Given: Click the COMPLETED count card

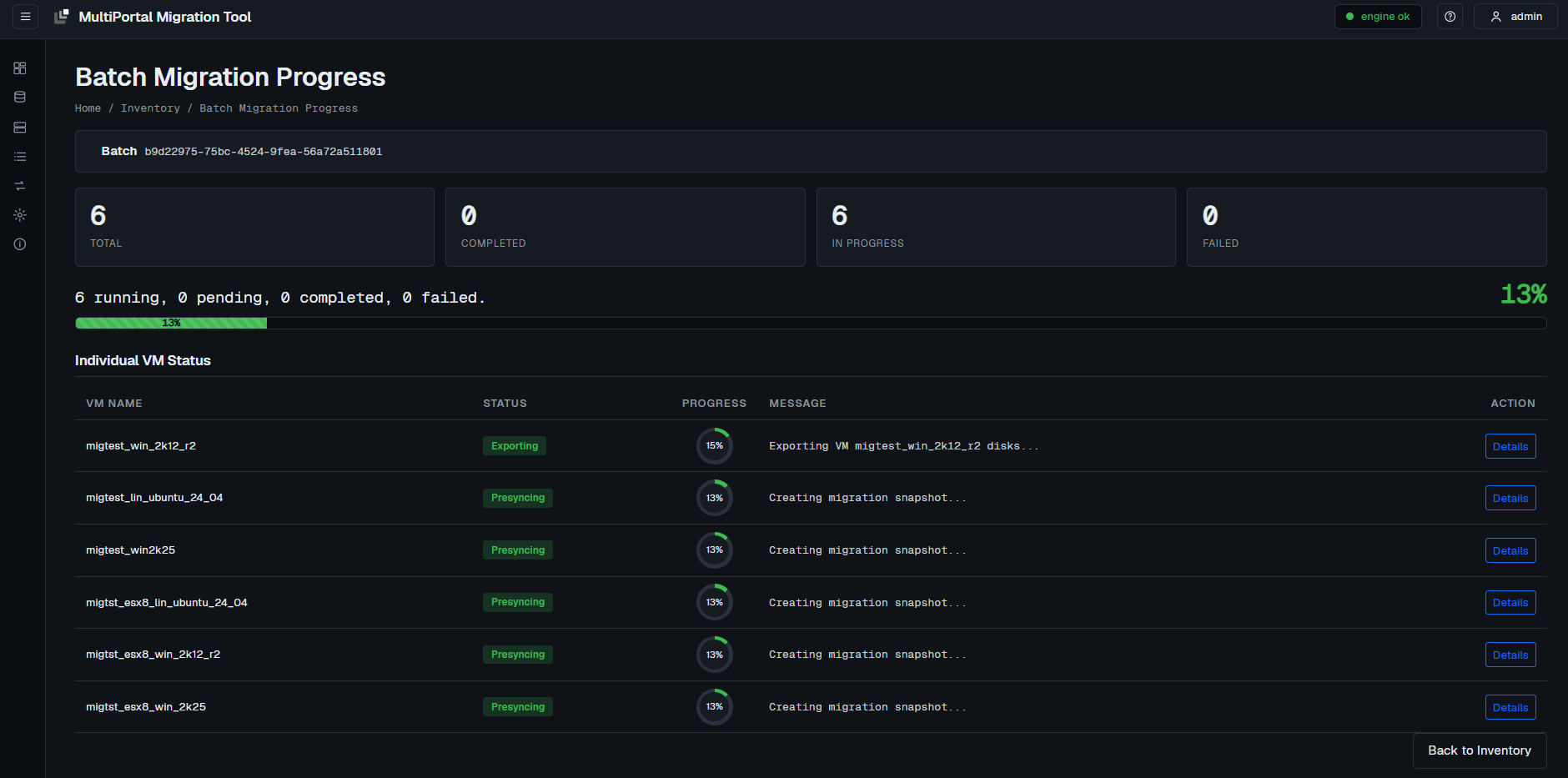Looking at the screenshot, I should 626,227.
